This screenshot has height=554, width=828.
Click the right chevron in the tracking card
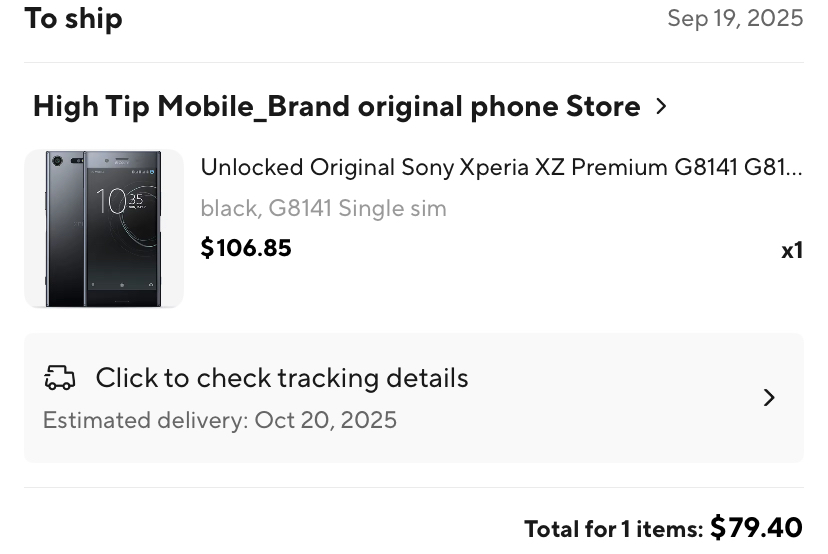point(769,398)
